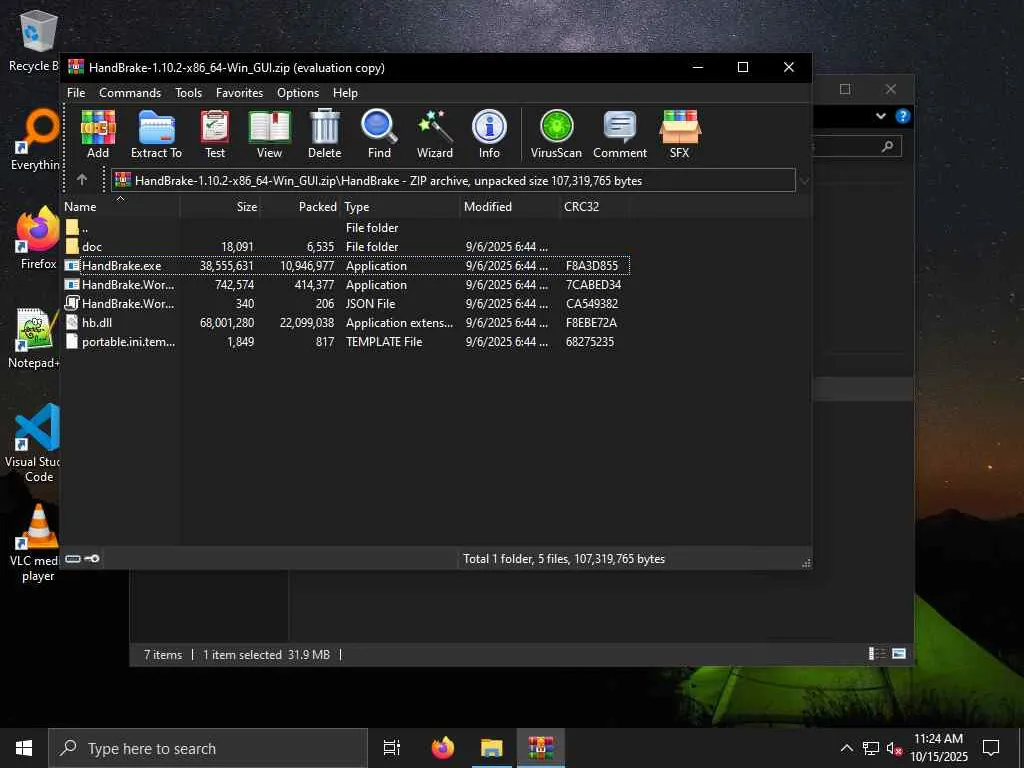The height and width of the screenshot is (768, 1024).
Task: Click the packed size 22,099,038
Action: tap(307, 323)
